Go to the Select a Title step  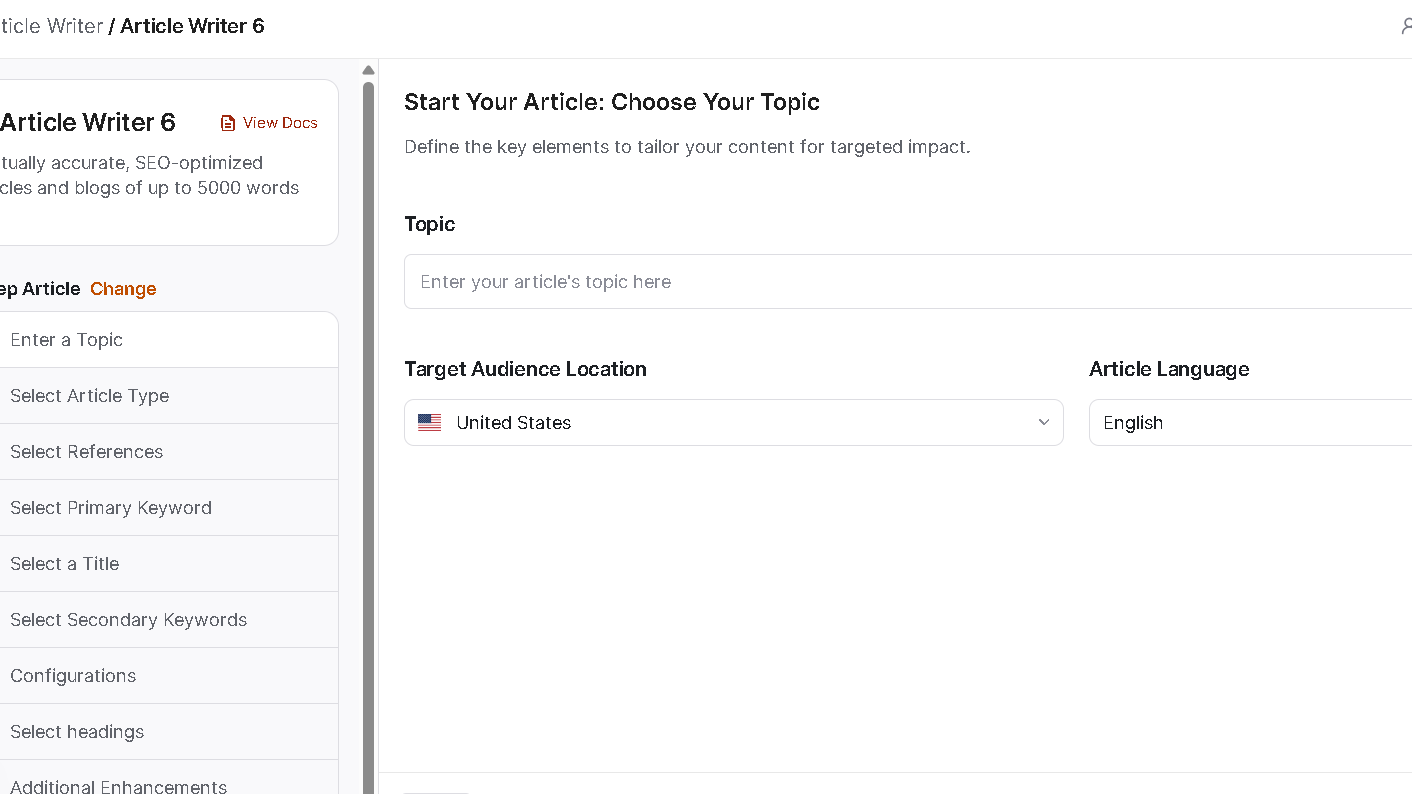(167, 564)
